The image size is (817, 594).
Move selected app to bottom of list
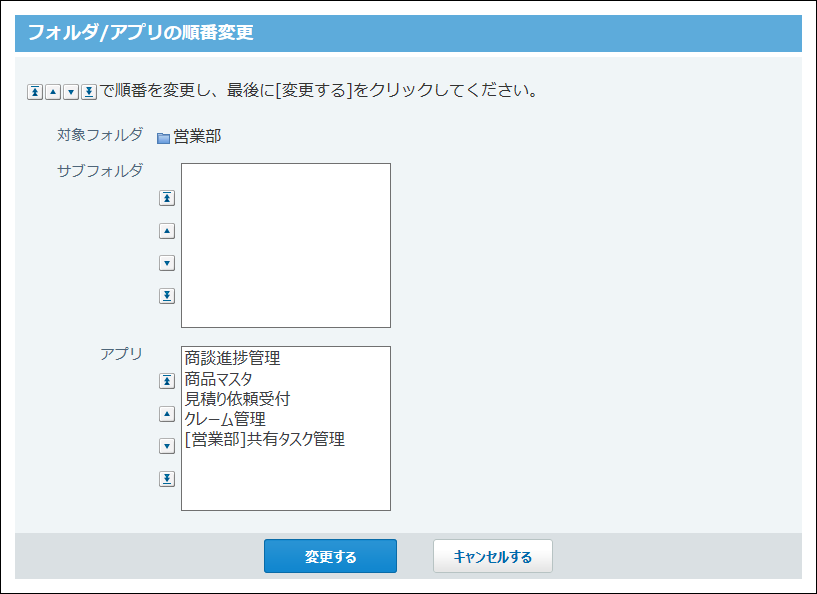point(167,479)
